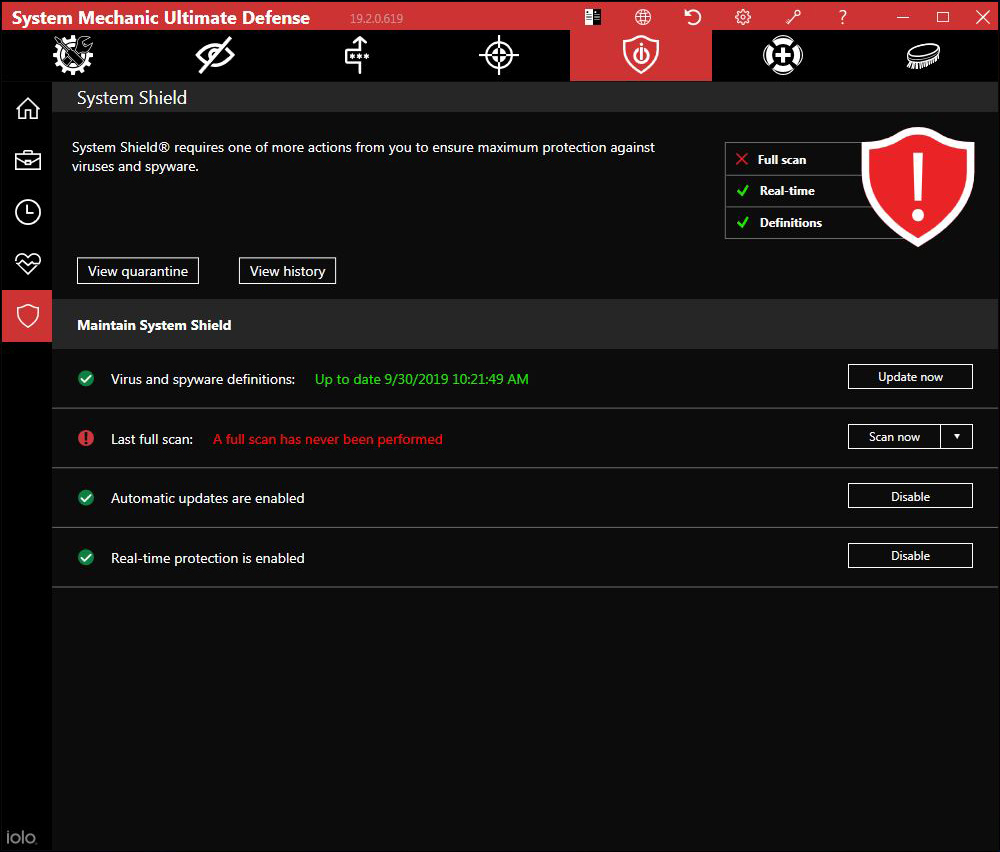Click green check beside Virus and spyware definitions
Screen dimensions: 1000x852
(86, 379)
